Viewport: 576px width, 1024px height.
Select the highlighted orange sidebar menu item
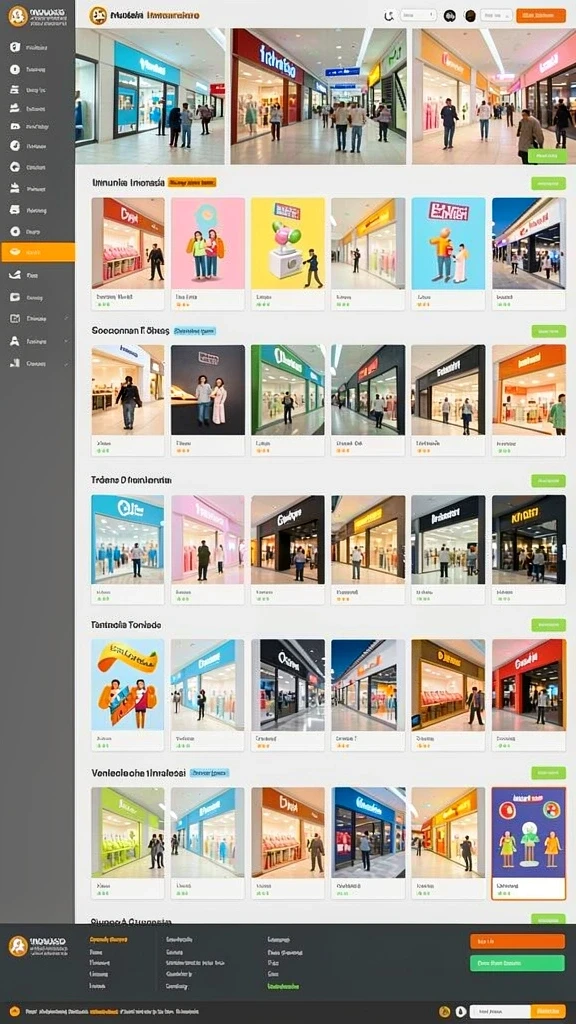(x=38, y=252)
